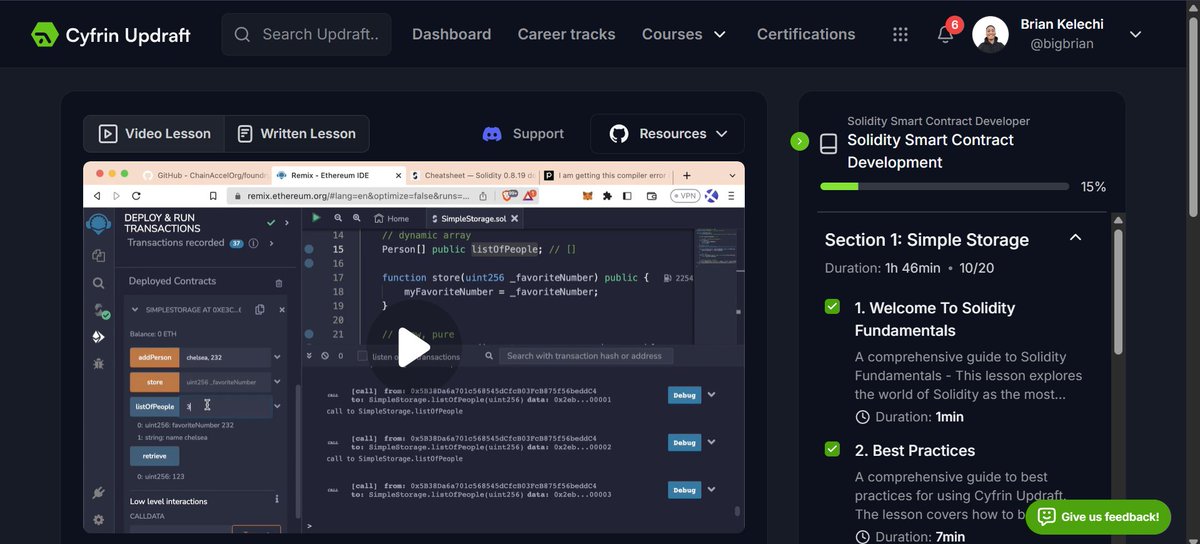Click Solidity Smart Contract Developer label
The height and width of the screenshot is (544, 1200).
[938, 121]
